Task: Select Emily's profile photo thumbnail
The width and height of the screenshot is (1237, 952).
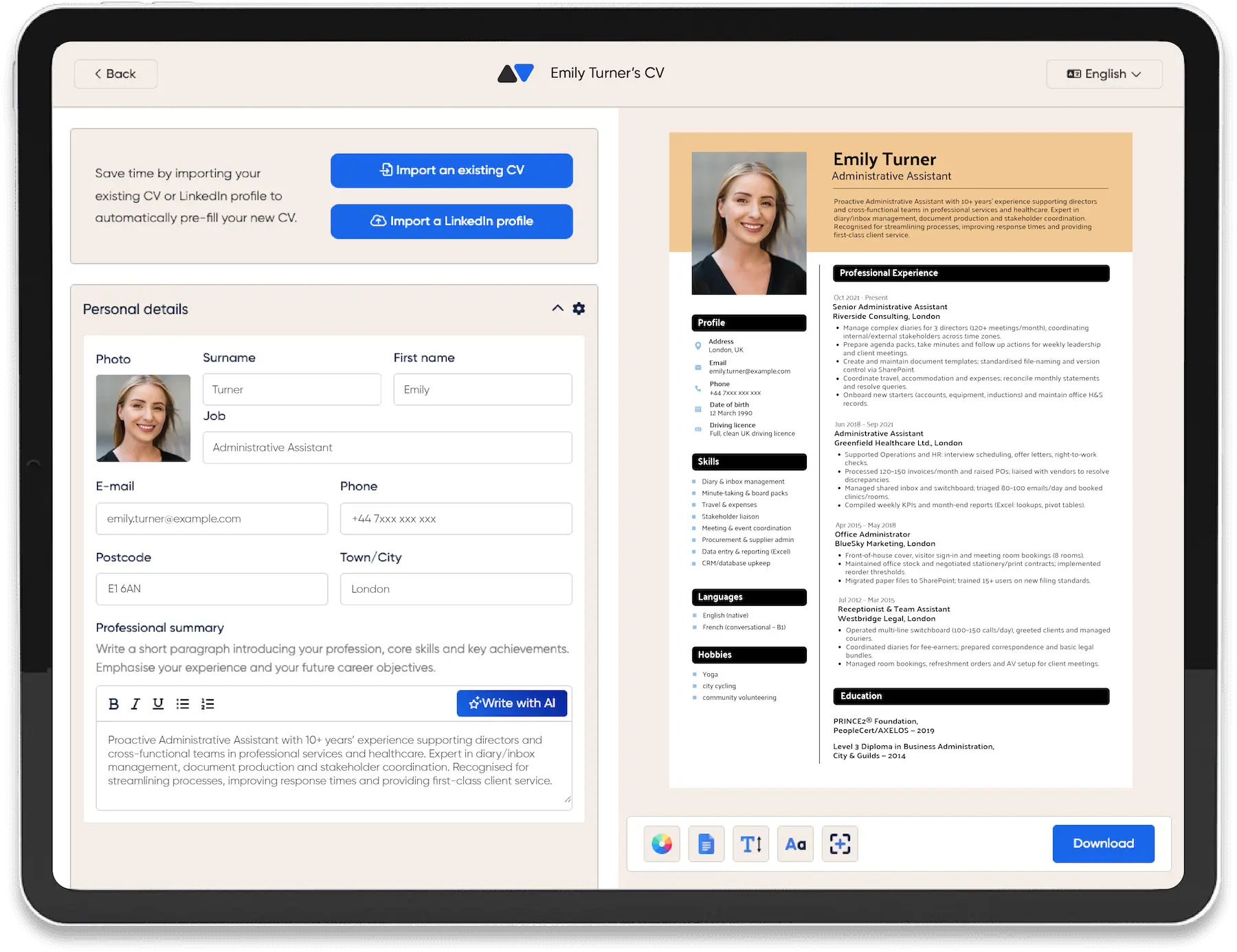Action: pyautogui.click(x=143, y=418)
